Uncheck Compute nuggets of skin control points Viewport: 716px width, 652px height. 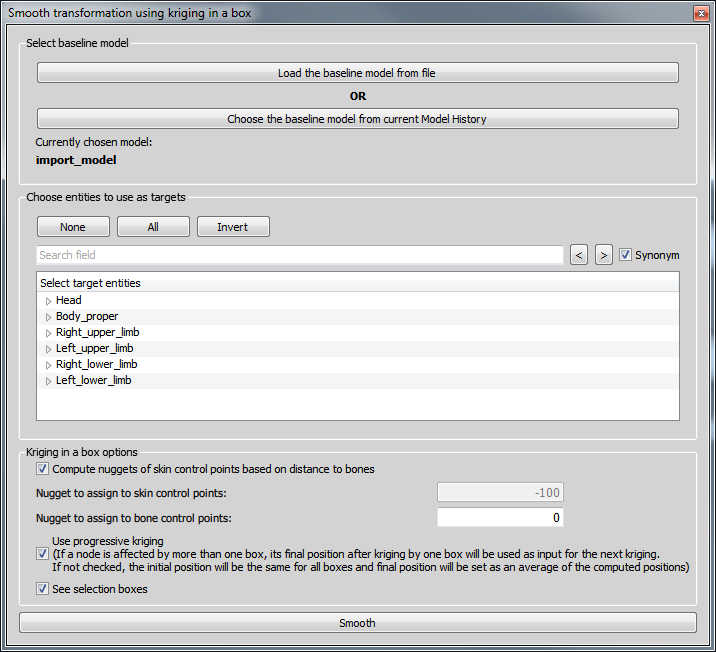pos(42,468)
